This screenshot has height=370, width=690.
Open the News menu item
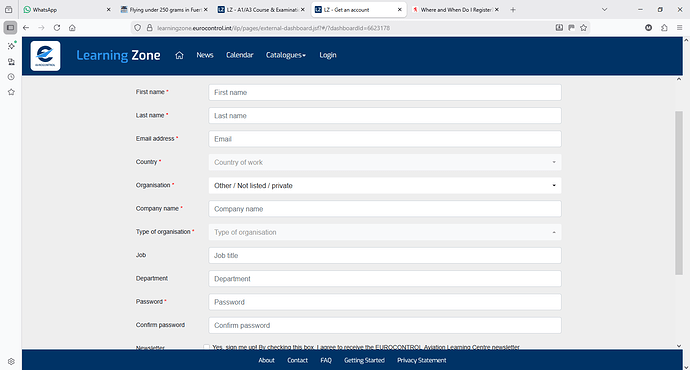pyautogui.click(x=205, y=55)
